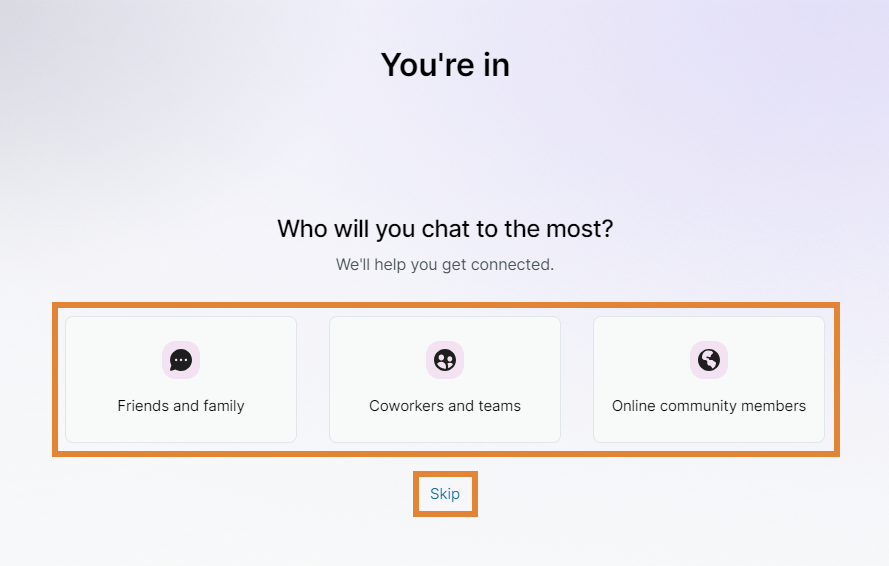Click the "Friends and family" label
This screenshot has height=566, width=889.
(x=181, y=406)
